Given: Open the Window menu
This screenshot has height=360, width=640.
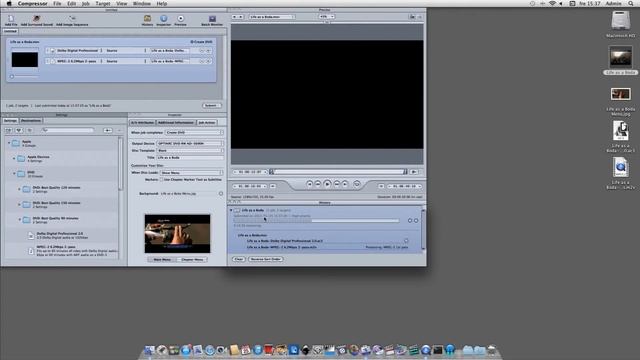Looking at the screenshot, I should (142, 4).
